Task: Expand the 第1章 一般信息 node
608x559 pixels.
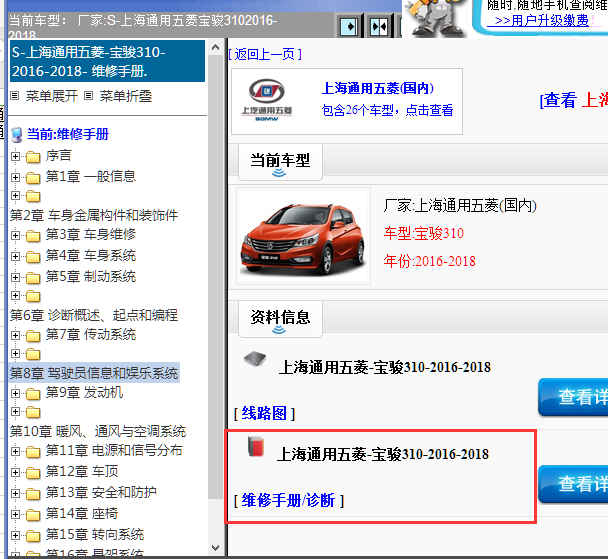Action: coord(16,178)
